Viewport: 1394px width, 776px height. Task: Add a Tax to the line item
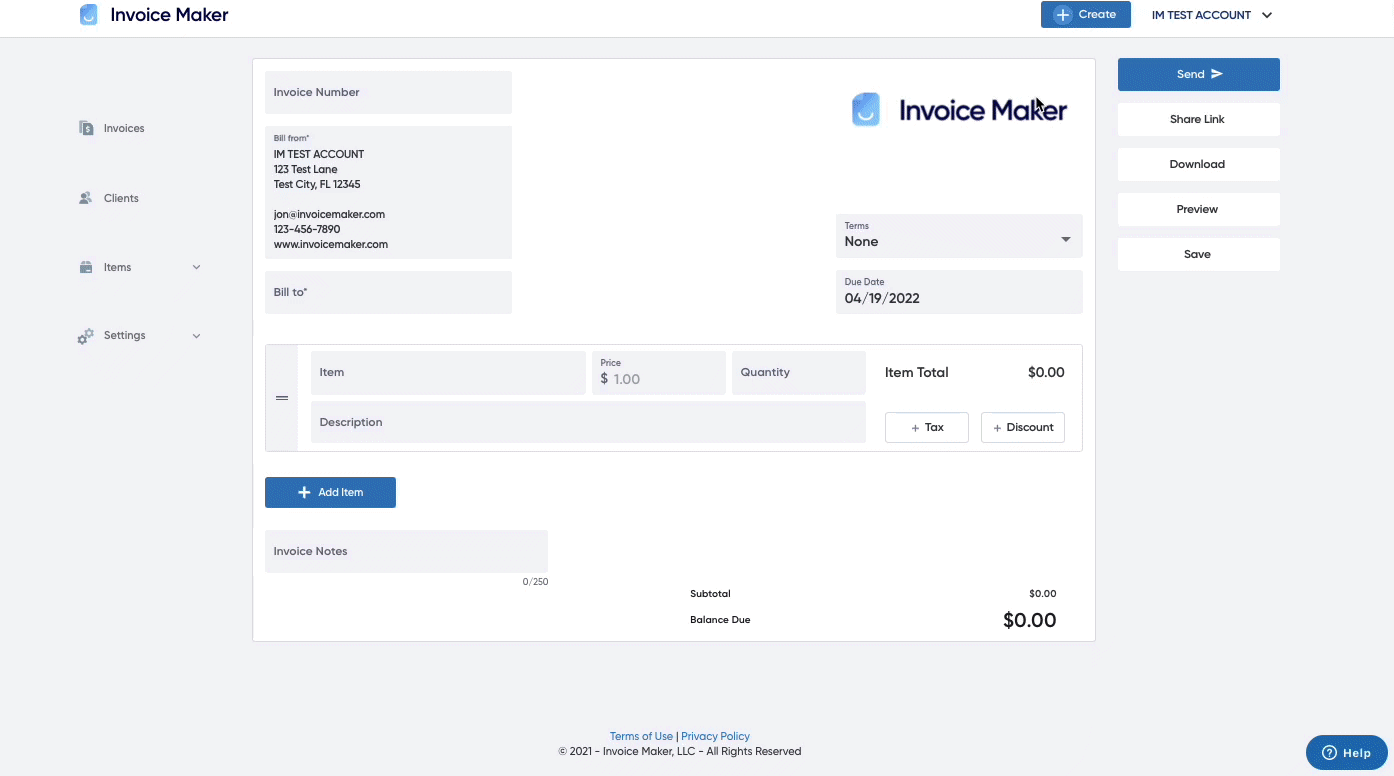(927, 427)
